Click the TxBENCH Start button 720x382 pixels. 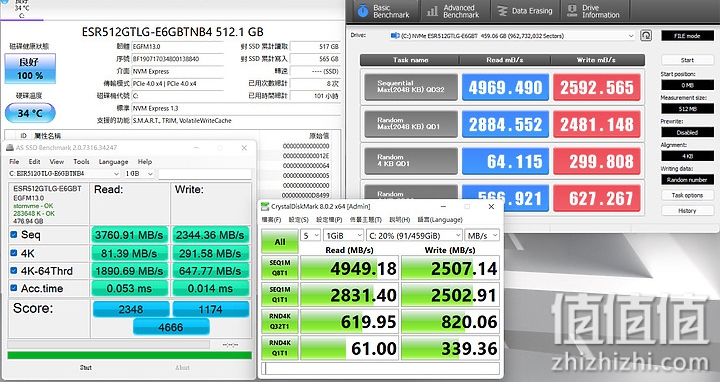(687, 60)
